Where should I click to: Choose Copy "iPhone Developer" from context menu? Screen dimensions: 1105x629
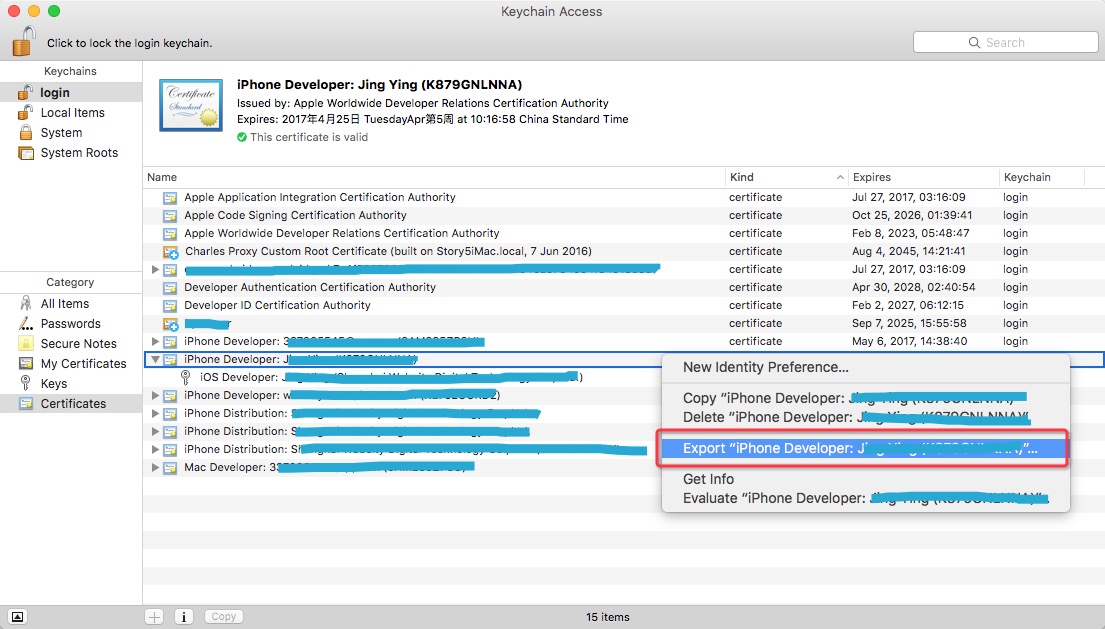(x=865, y=398)
